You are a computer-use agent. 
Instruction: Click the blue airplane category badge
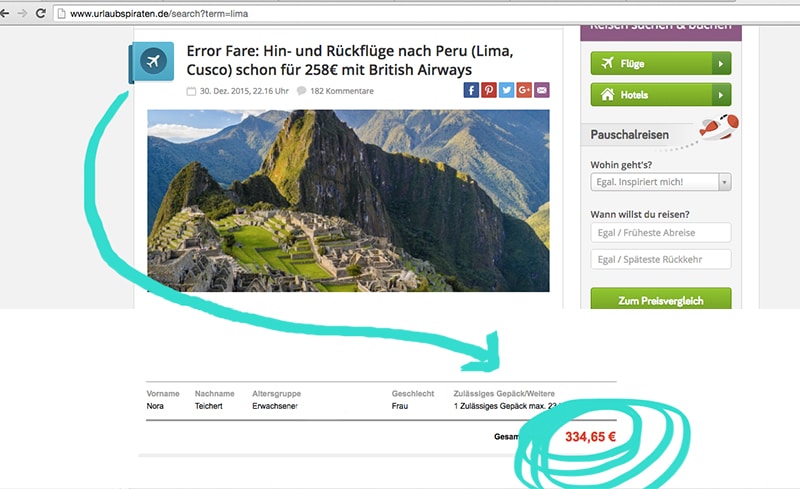pos(152,62)
